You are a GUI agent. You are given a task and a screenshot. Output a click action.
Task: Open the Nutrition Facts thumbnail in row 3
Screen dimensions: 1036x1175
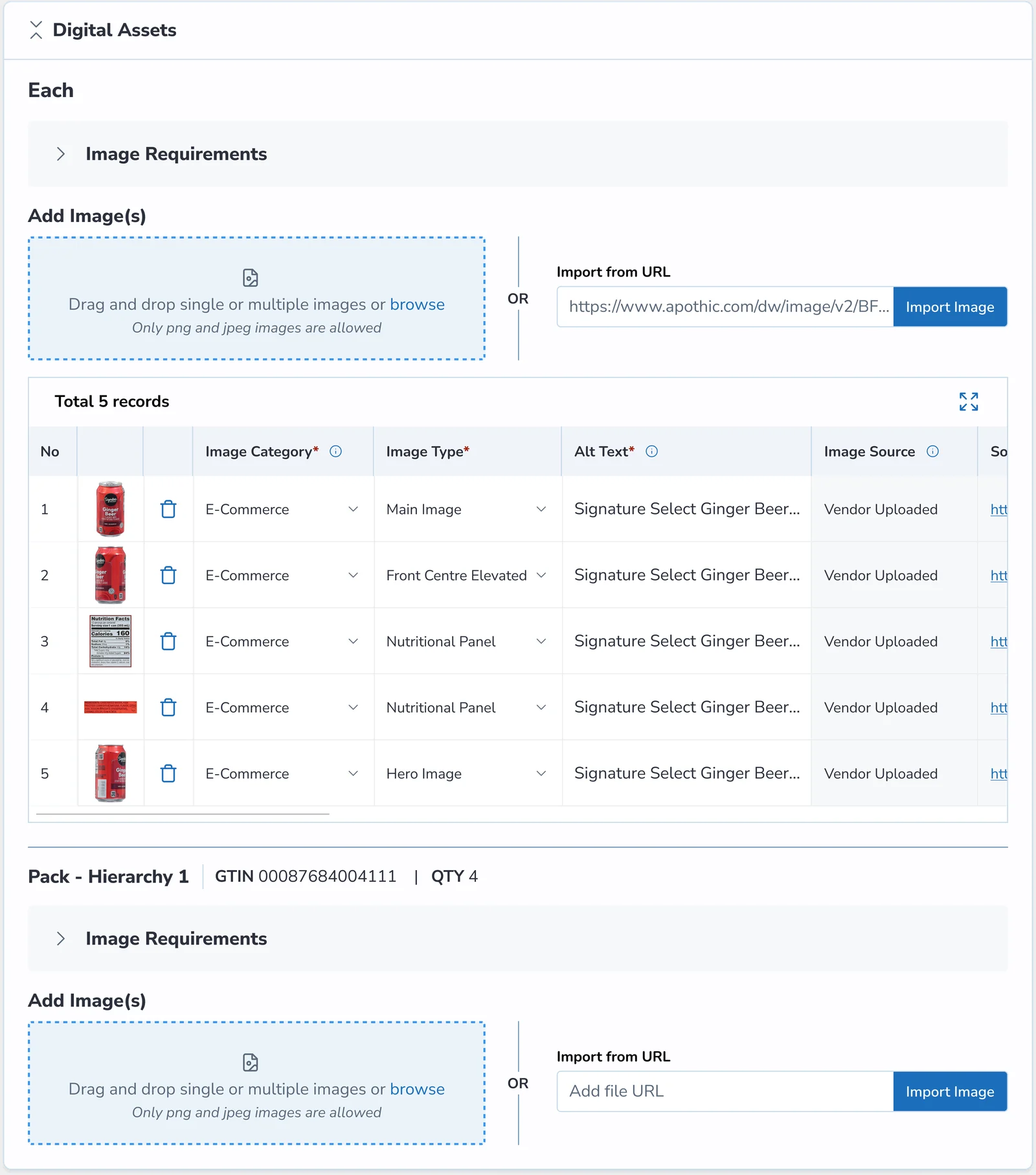click(x=110, y=641)
